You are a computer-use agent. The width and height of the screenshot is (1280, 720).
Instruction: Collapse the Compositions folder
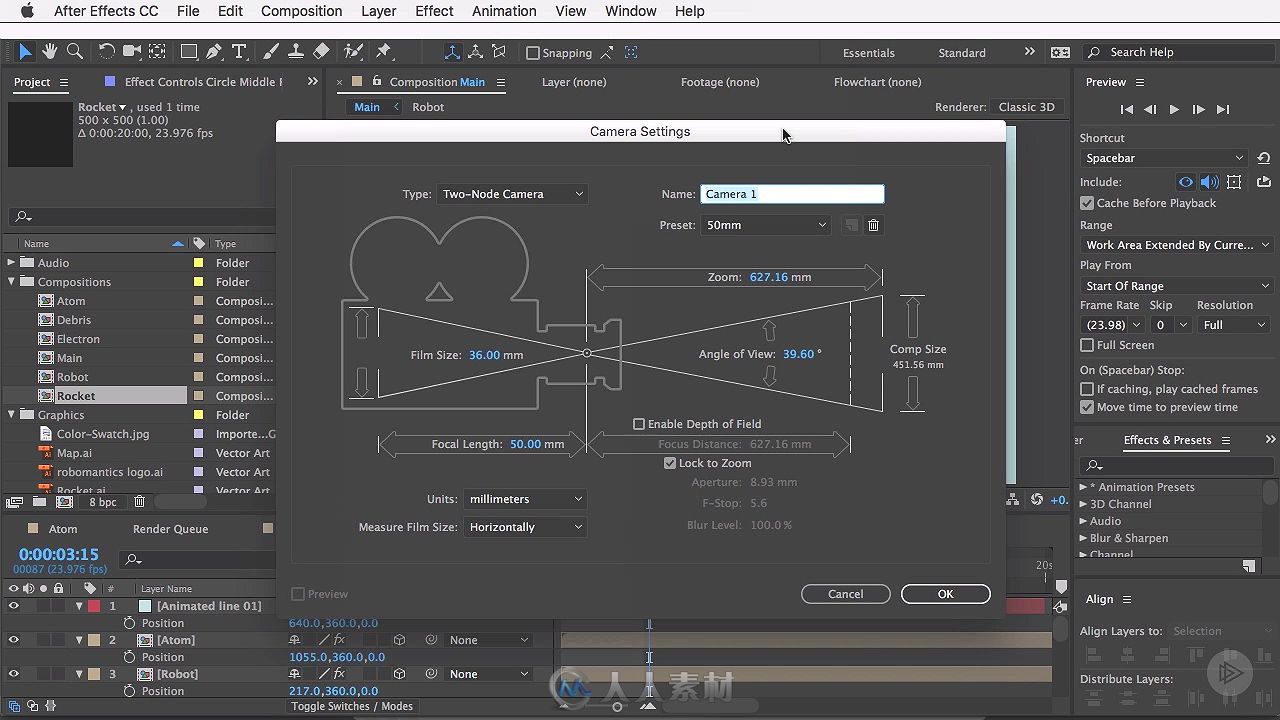point(12,282)
